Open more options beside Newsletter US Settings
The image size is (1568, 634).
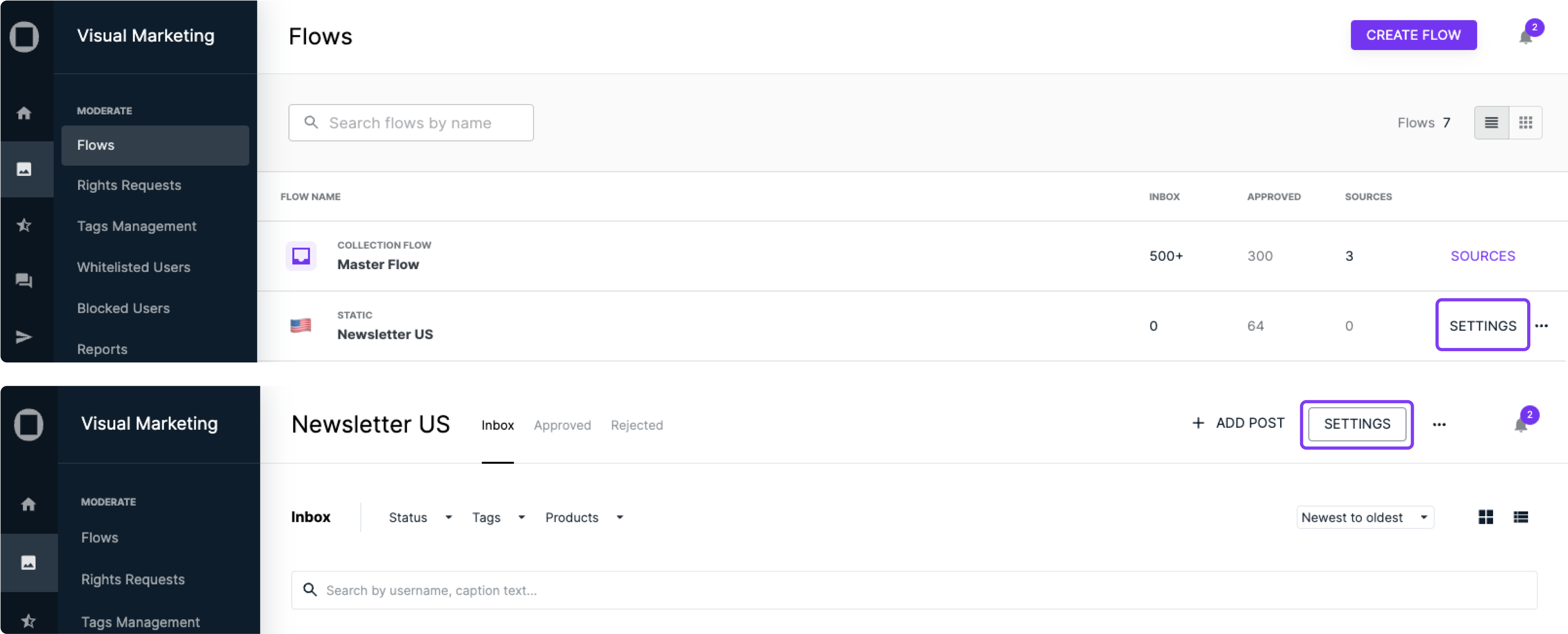(1439, 425)
